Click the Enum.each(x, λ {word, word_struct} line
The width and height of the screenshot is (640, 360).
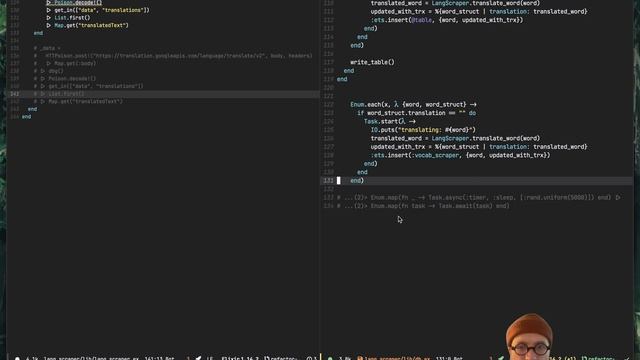pyautogui.click(x=413, y=104)
